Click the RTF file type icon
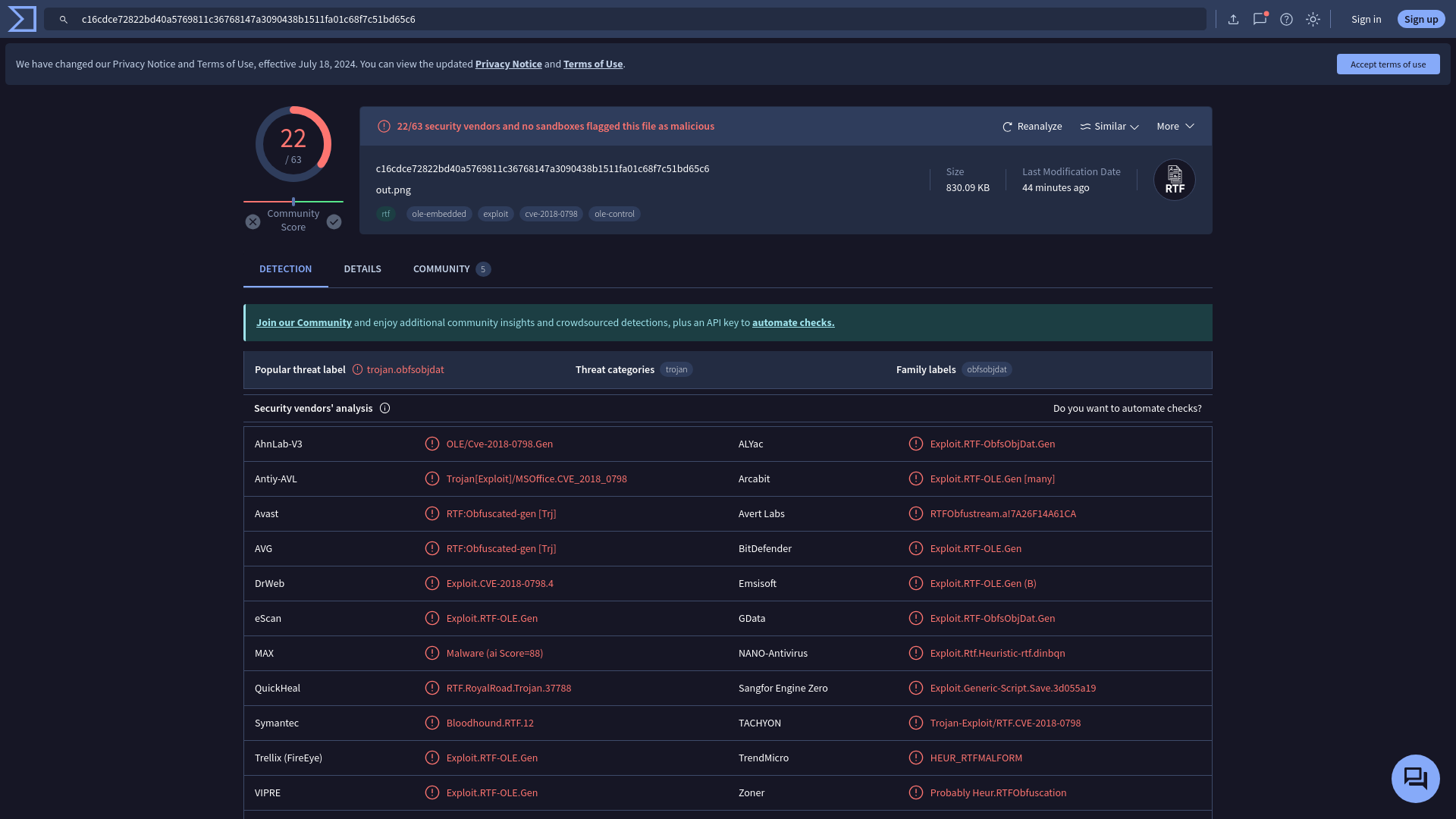This screenshot has width=1456, height=819. [x=1174, y=180]
